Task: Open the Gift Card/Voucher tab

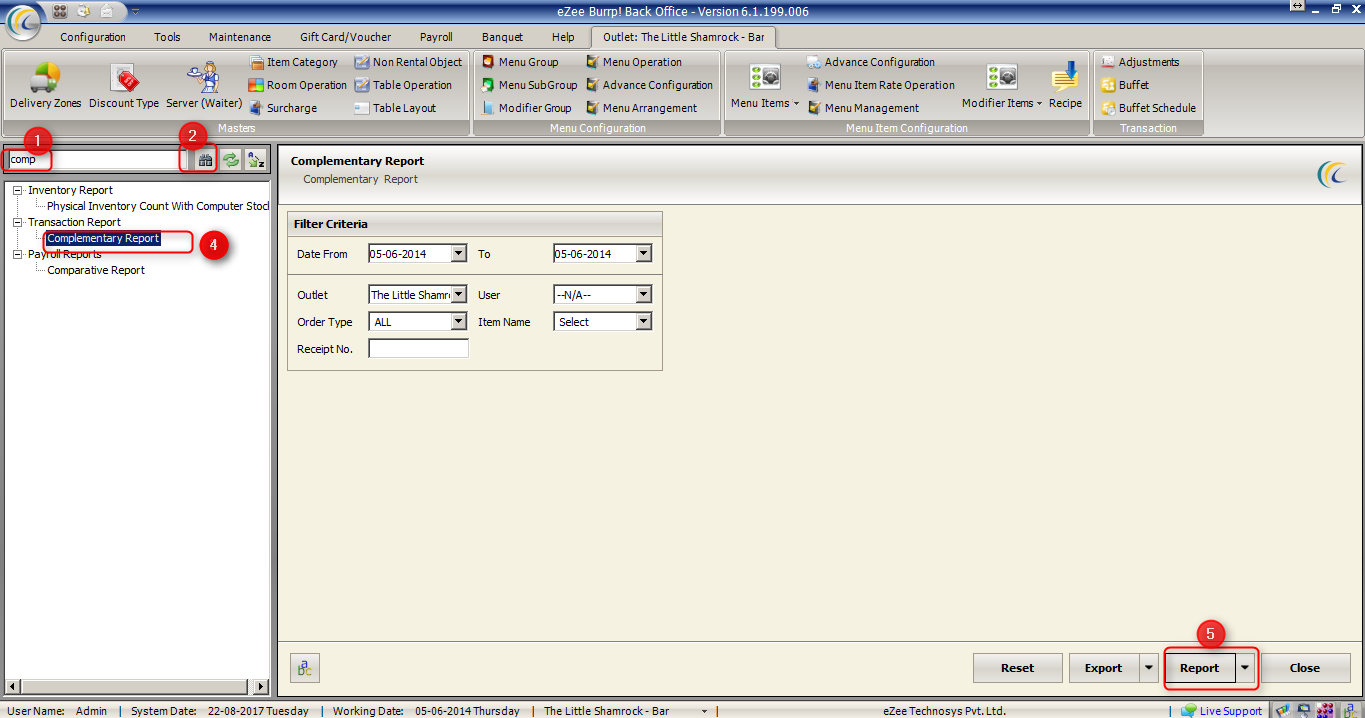Action: (x=346, y=37)
